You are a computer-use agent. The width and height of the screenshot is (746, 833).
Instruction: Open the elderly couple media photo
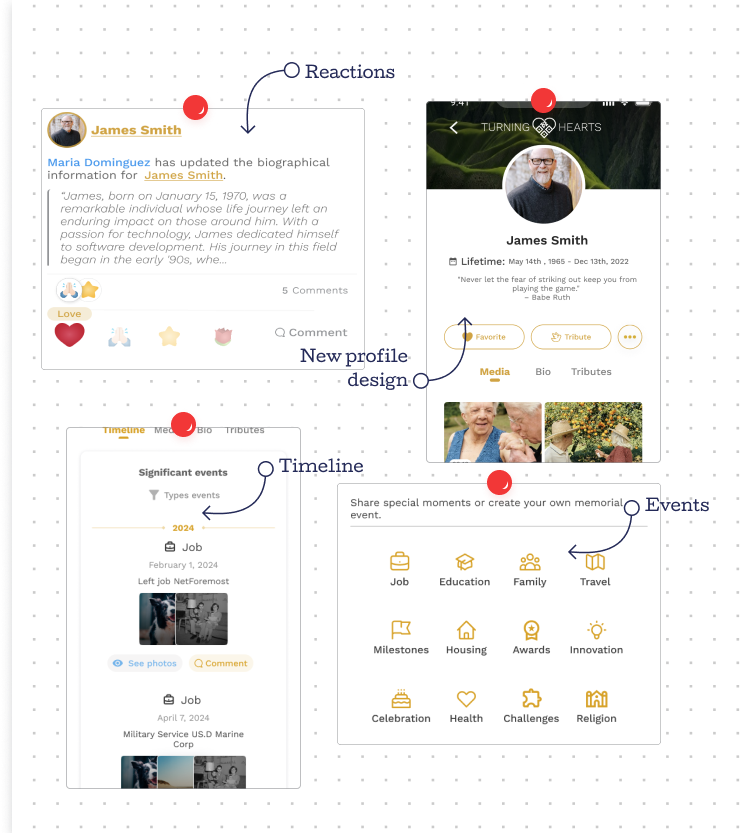tap(493, 431)
